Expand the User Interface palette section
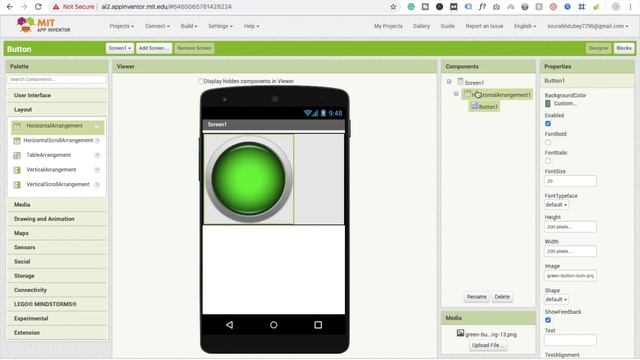The height and width of the screenshot is (360, 640). [x=57, y=95]
